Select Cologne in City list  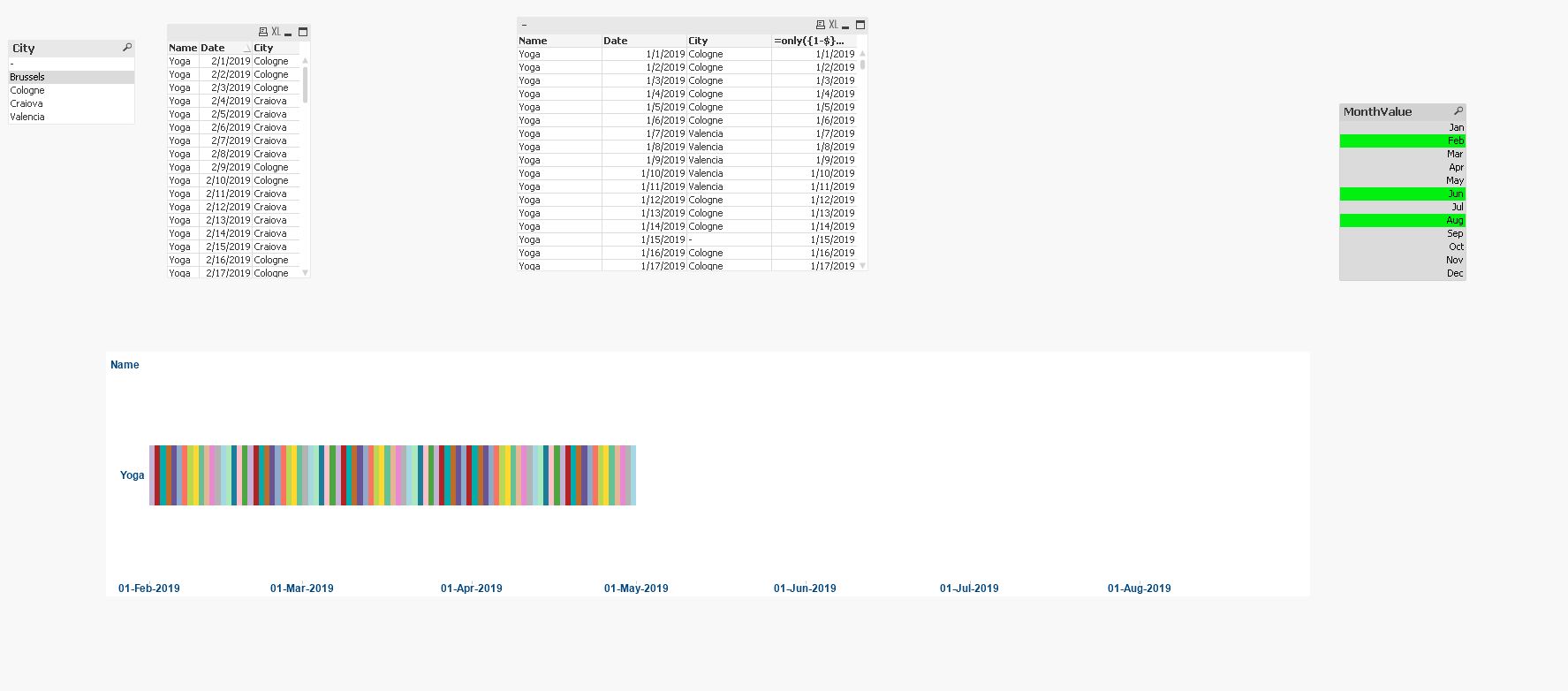[x=72, y=90]
